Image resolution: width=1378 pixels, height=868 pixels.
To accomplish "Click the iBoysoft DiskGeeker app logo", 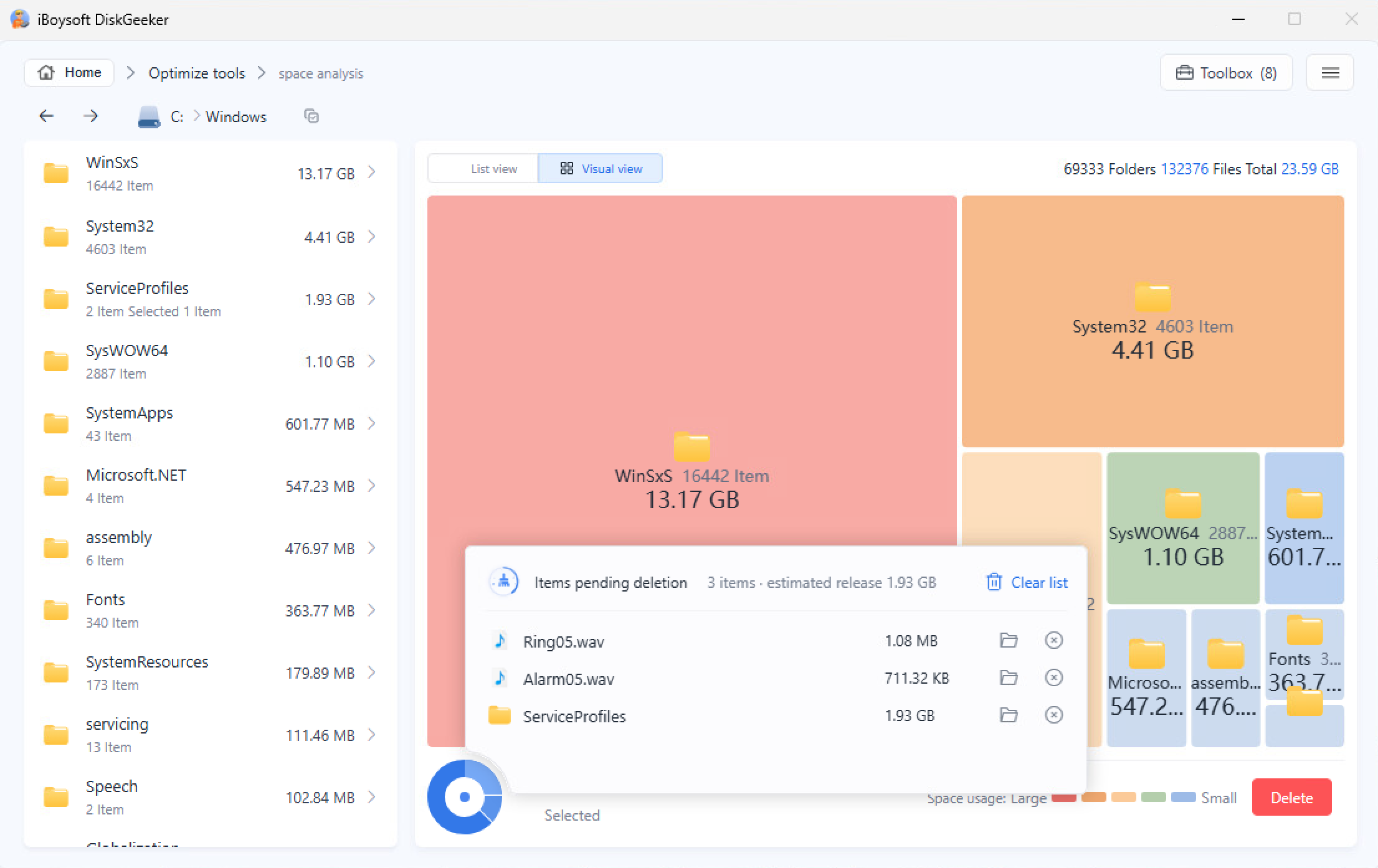I will pos(20,19).
